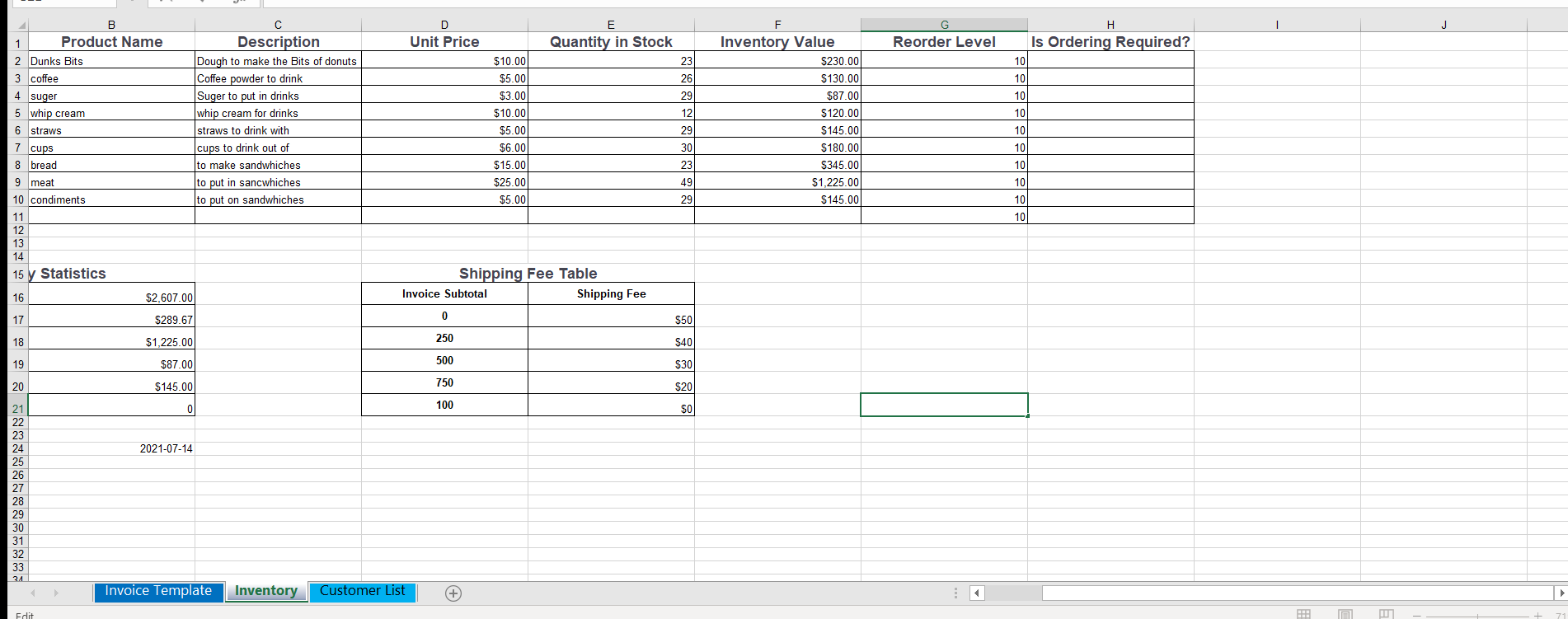
Task: Click the Reorder Level header cell
Action: (x=944, y=42)
